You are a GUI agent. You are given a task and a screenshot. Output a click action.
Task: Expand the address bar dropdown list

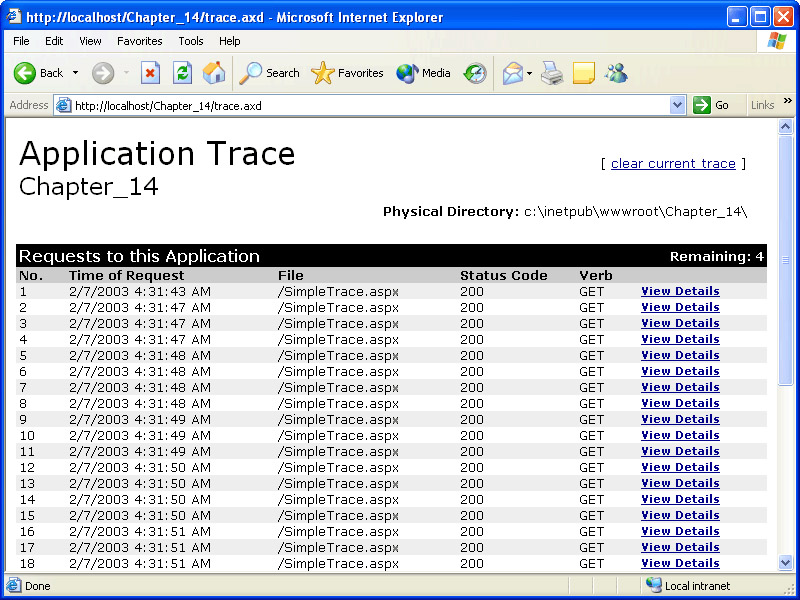(677, 105)
